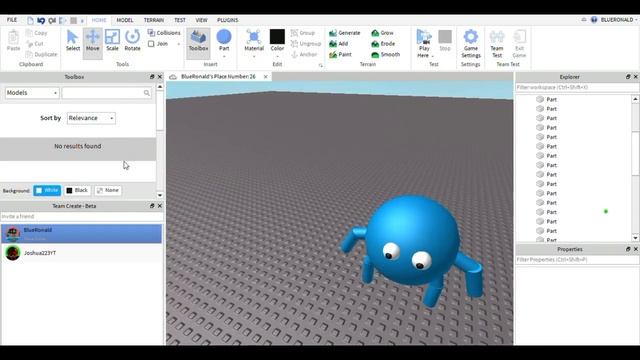Image resolution: width=640 pixels, height=360 pixels.
Task: Click the terrain Add tool
Action: pyautogui.click(x=339, y=44)
